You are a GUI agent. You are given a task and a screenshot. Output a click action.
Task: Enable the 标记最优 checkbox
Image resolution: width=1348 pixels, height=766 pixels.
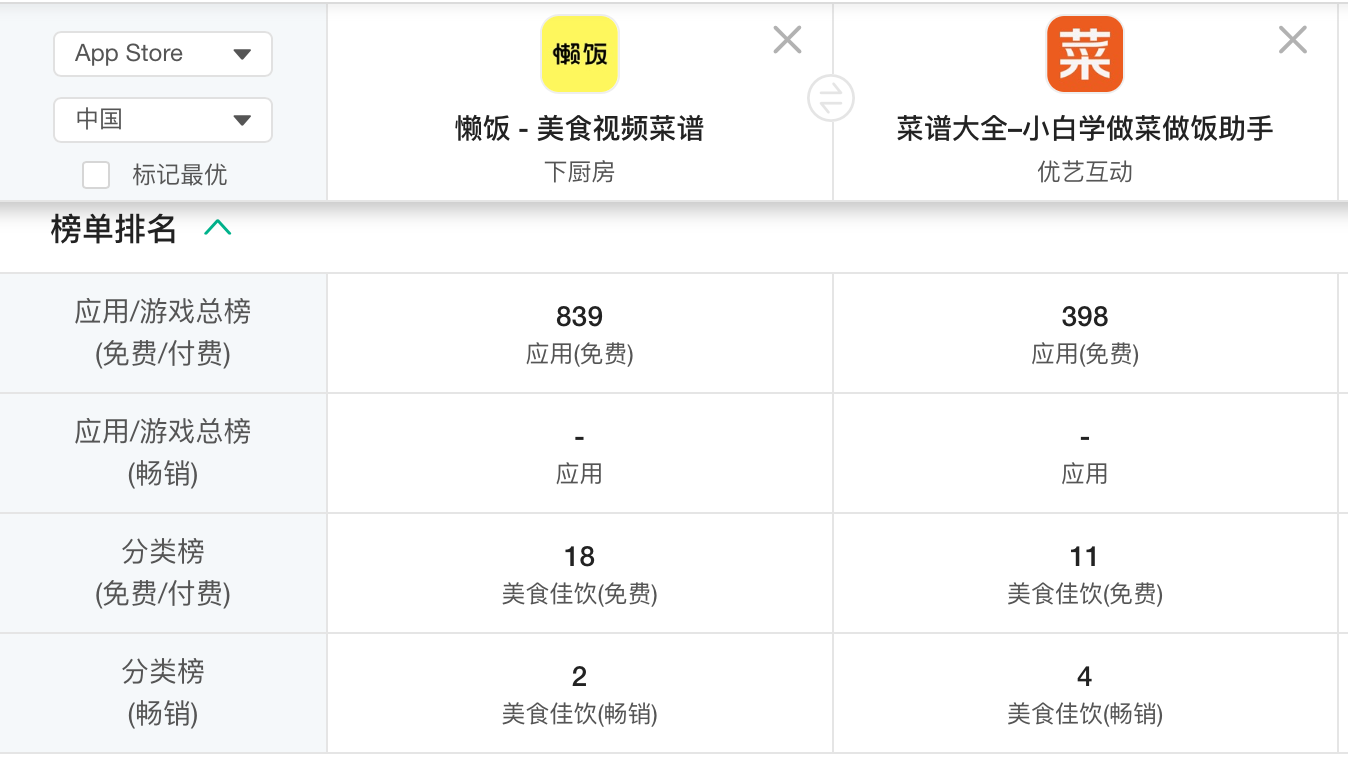[x=95, y=174]
